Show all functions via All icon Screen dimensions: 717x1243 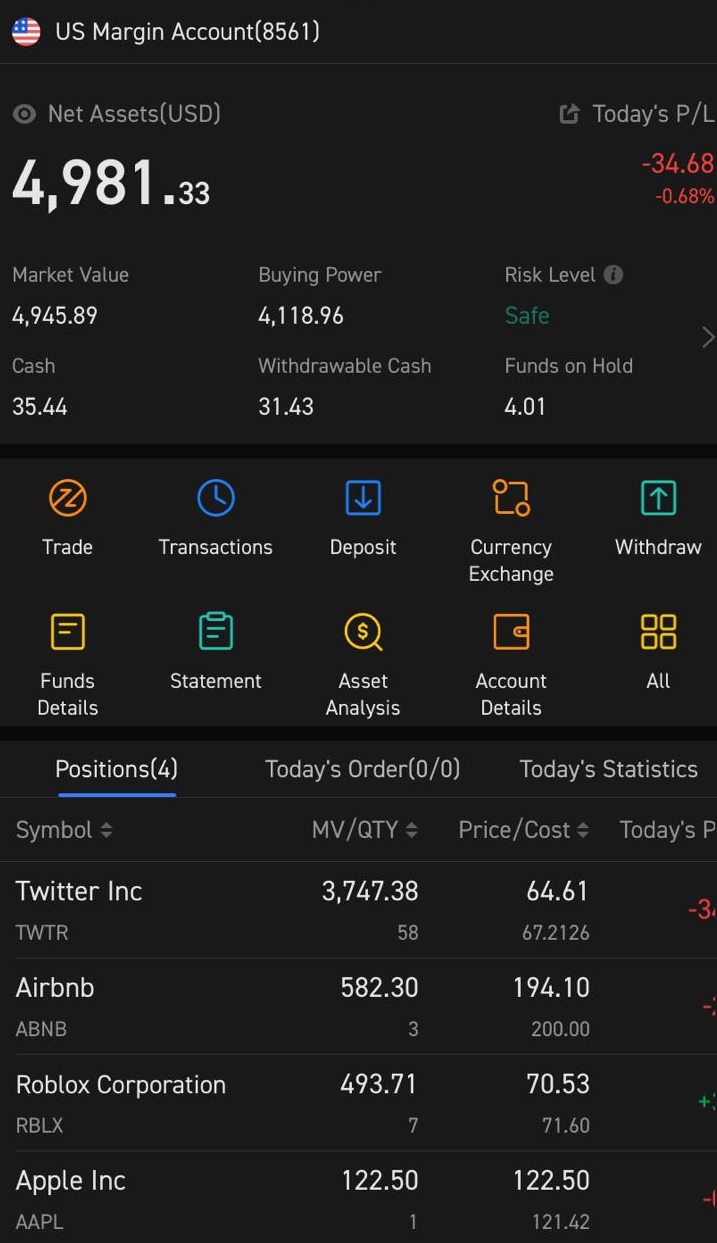pos(658,632)
